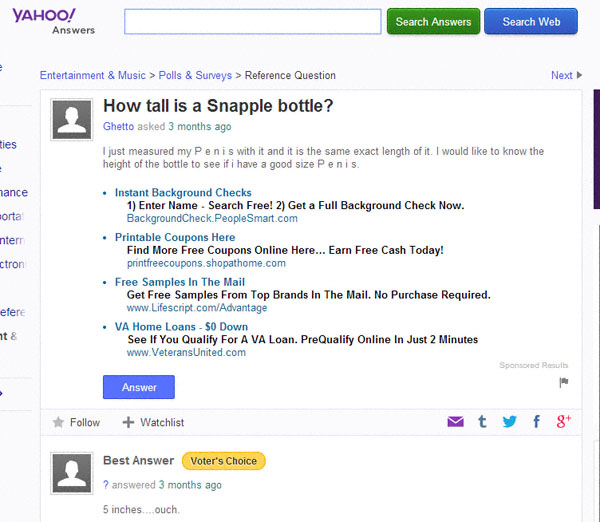Image resolution: width=600 pixels, height=522 pixels.
Task: Open Entertainment & Music breadcrumb
Action: [92, 75]
